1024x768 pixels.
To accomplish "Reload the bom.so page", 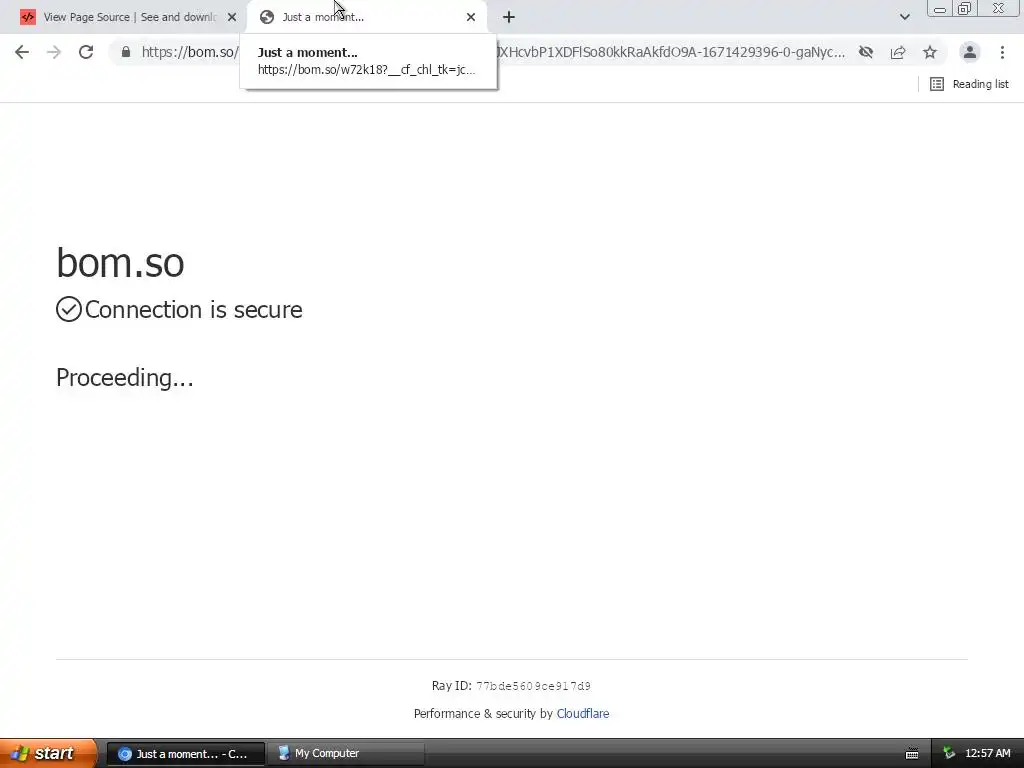I will [x=86, y=52].
